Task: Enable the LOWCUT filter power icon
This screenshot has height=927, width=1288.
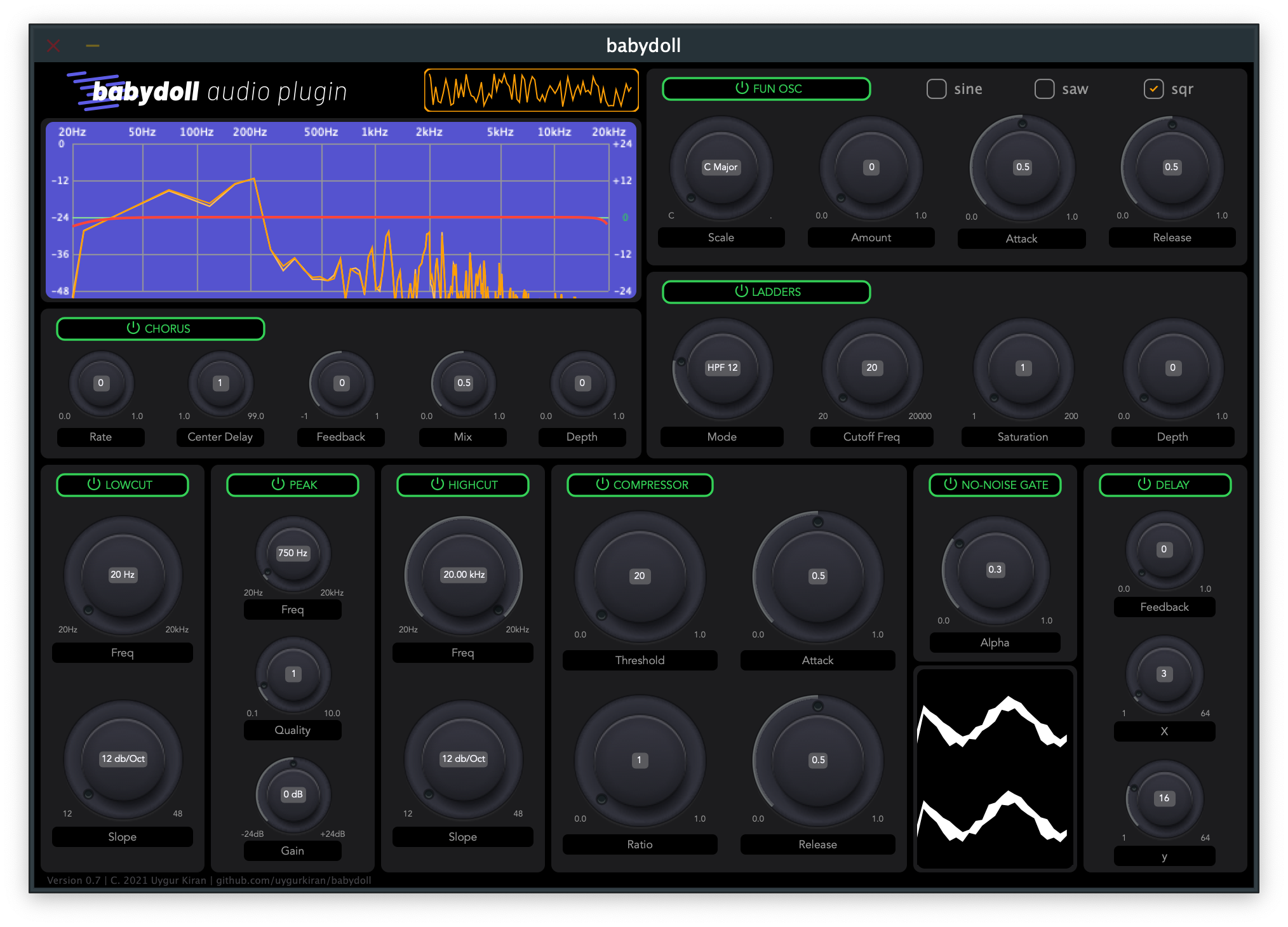Action: click(95, 484)
